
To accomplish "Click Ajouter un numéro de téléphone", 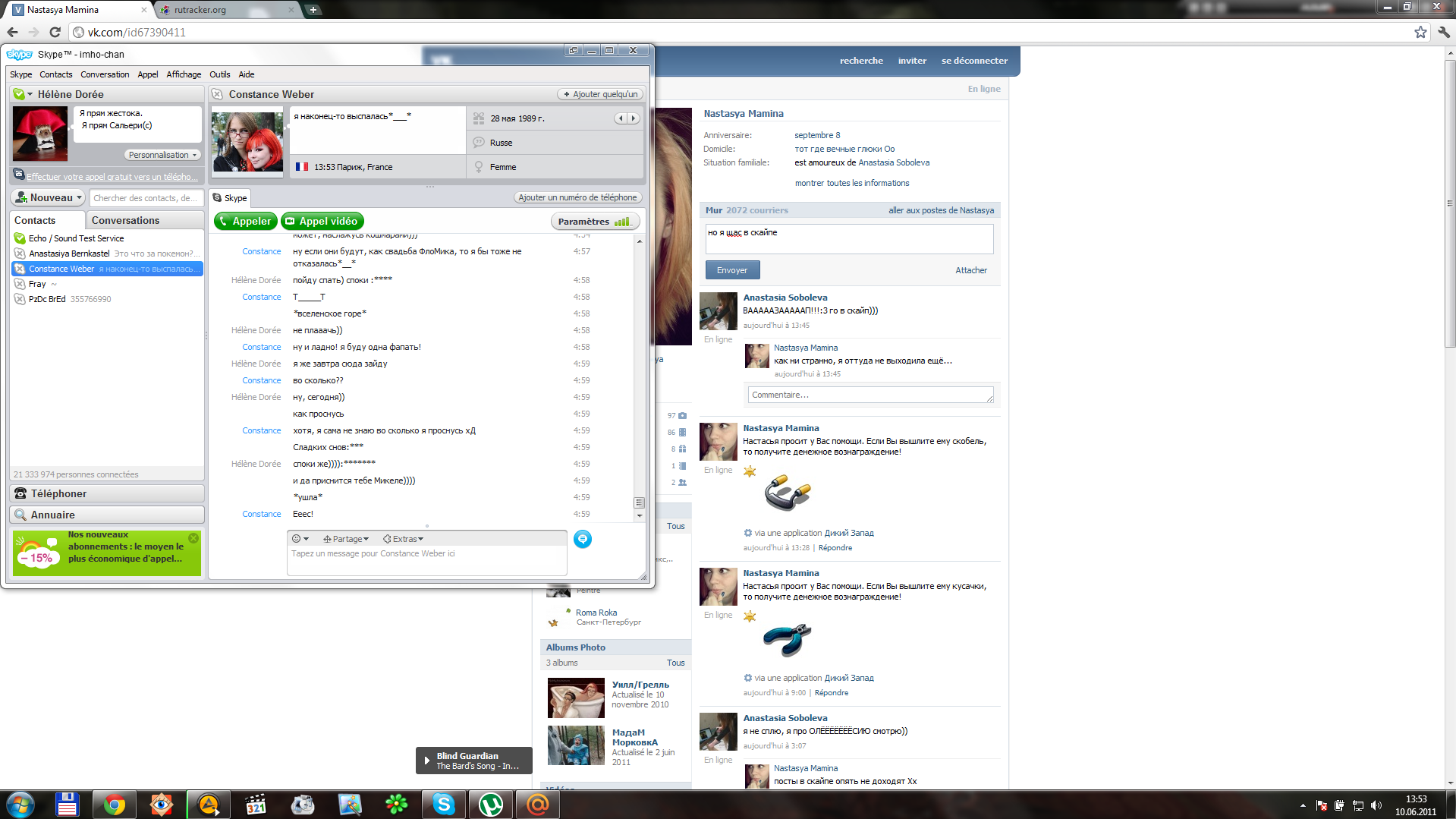I will tap(578, 197).
